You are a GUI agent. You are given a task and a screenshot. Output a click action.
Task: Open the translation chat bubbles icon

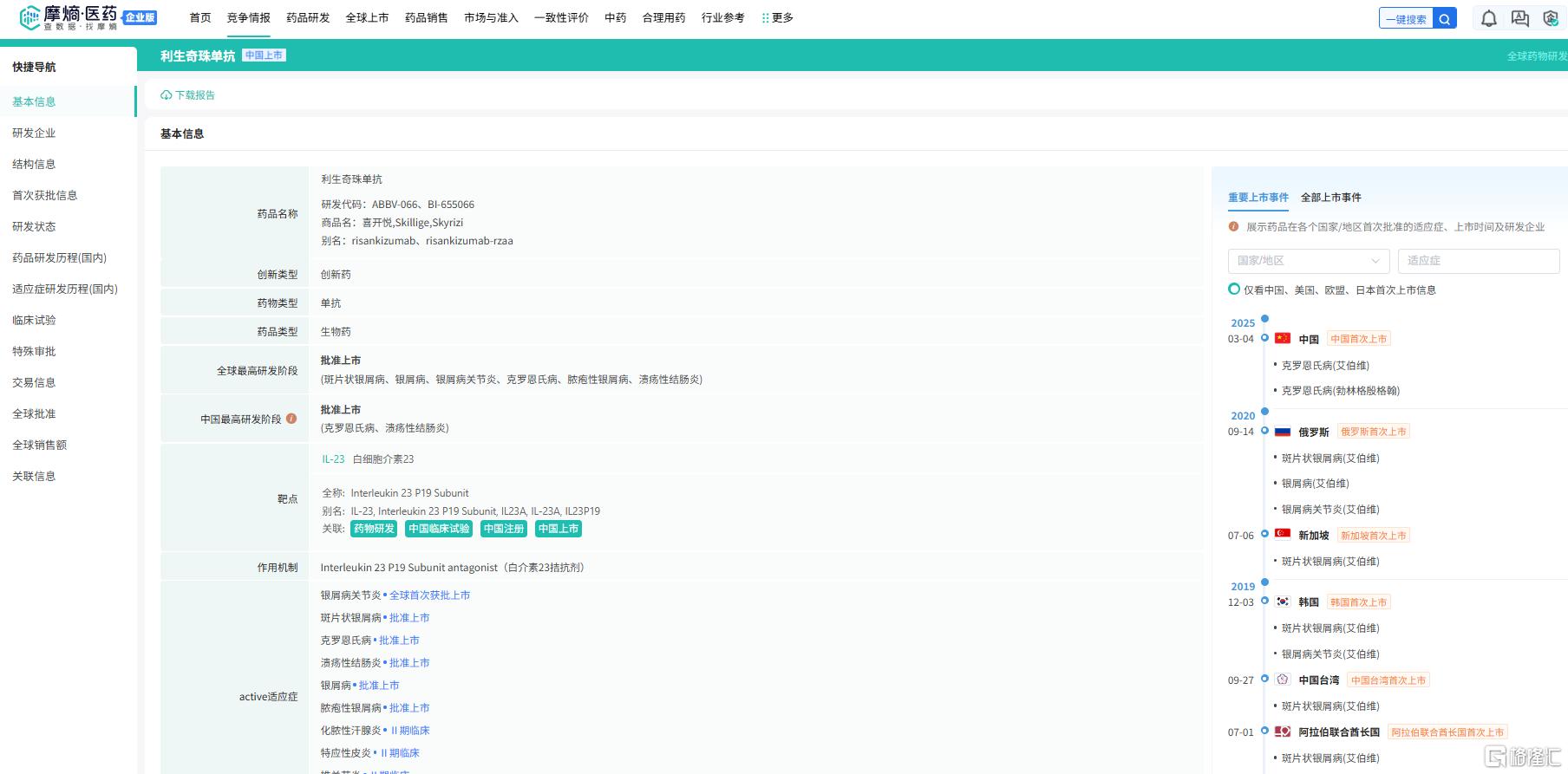click(x=1520, y=18)
